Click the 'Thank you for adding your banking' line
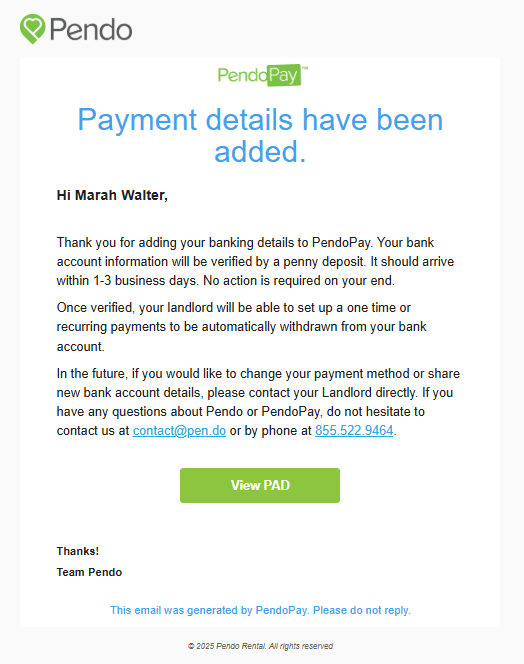Screen dimensions: 524x664 click(x=245, y=243)
